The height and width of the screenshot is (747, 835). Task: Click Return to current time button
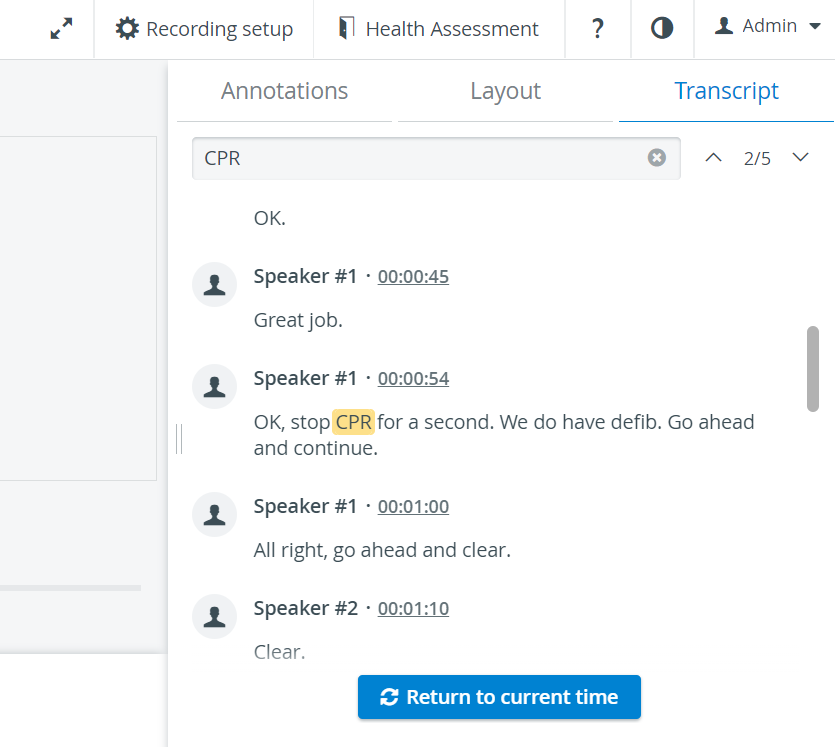[x=499, y=697]
